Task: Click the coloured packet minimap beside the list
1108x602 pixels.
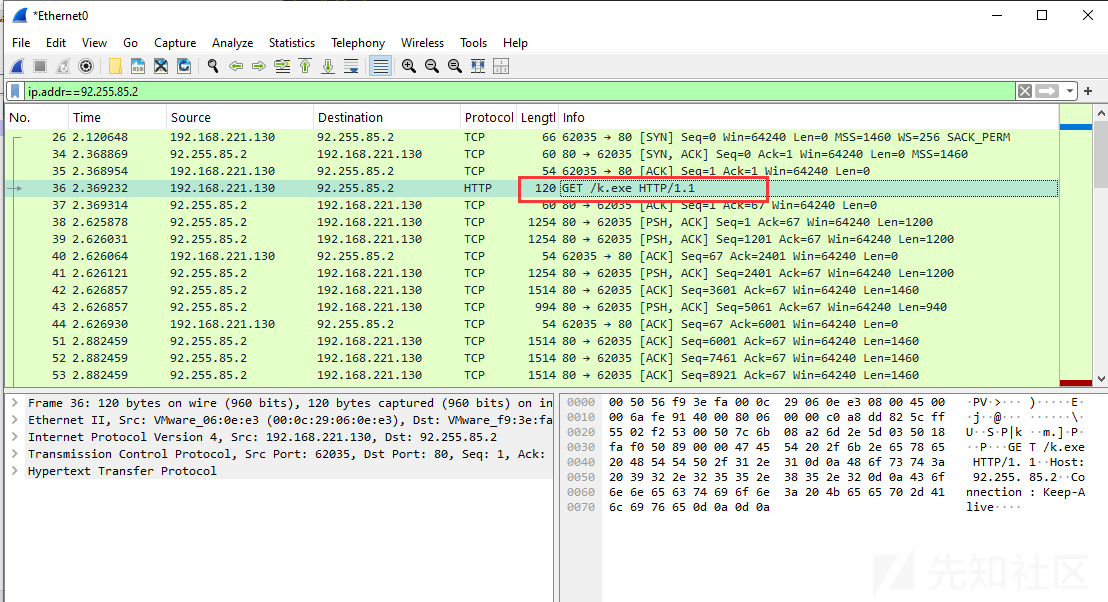Action: (x=1075, y=245)
